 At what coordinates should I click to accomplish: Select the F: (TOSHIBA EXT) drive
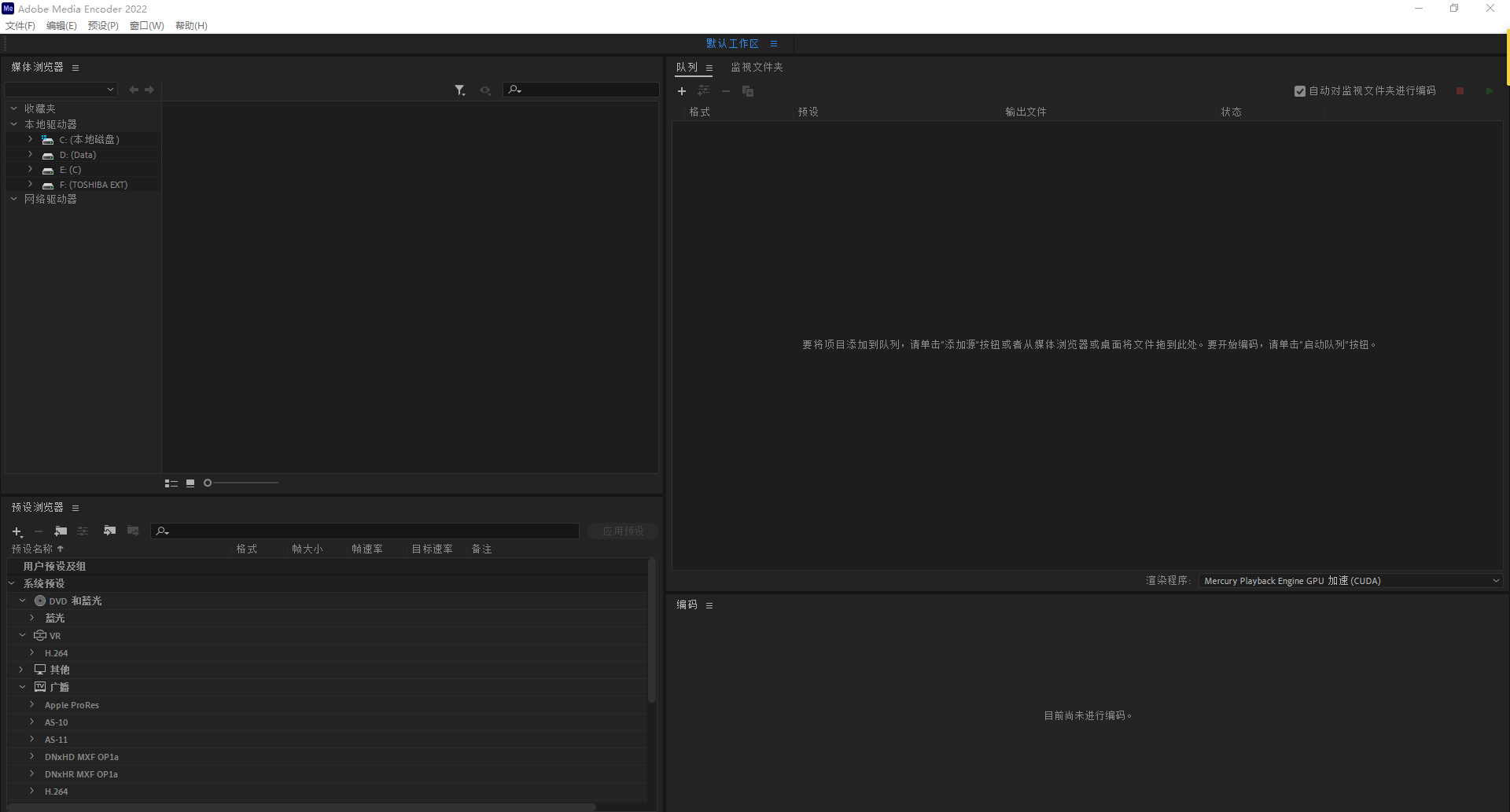tap(93, 185)
